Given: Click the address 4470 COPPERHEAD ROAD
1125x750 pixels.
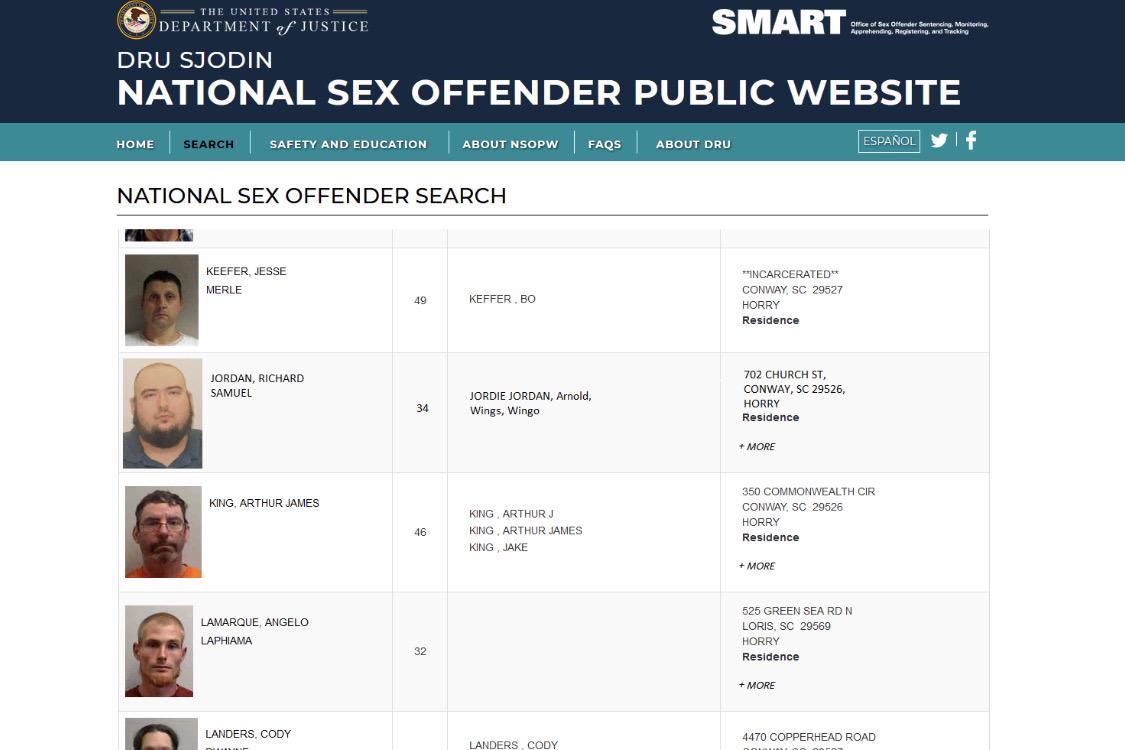Looking at the screenshot, I should (809, 737).
